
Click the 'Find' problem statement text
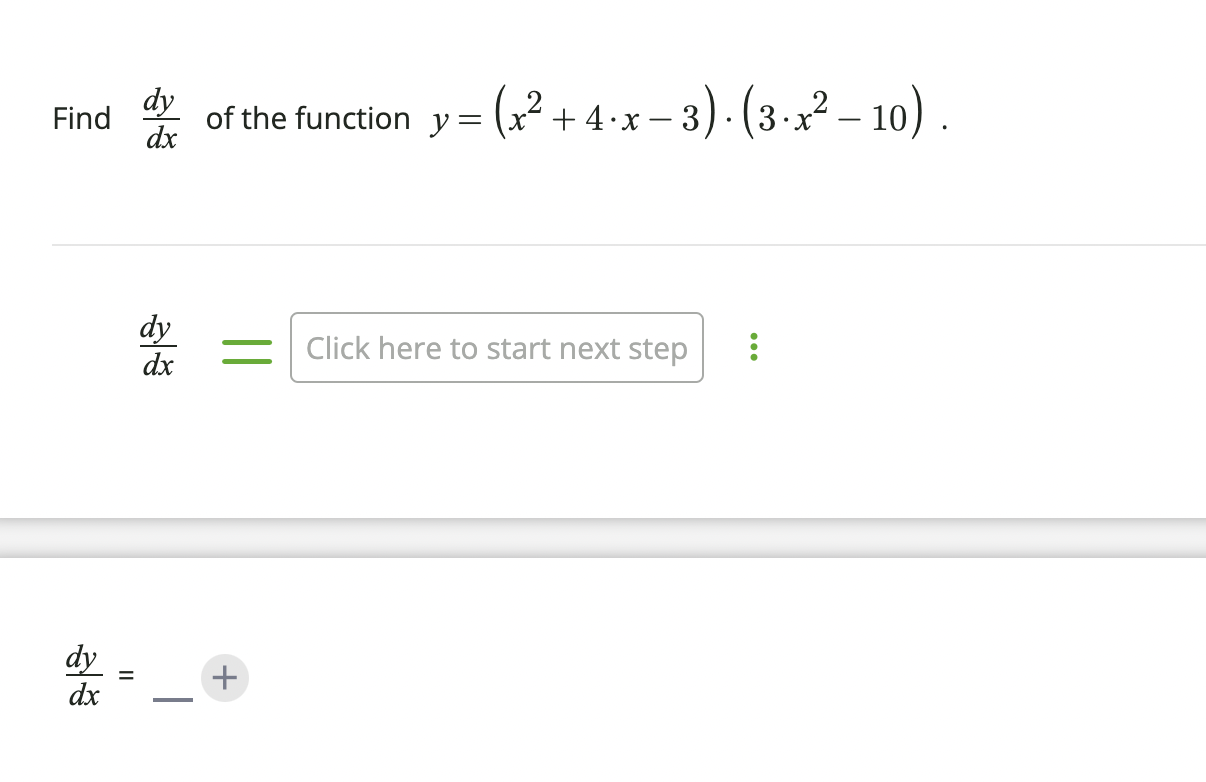(82, 118)
